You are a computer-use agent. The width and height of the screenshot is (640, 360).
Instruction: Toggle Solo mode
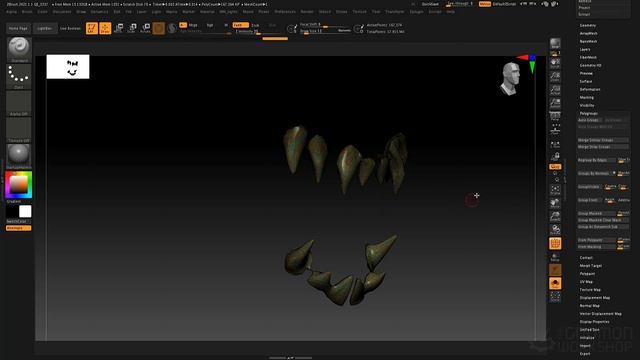pos(555,283)
